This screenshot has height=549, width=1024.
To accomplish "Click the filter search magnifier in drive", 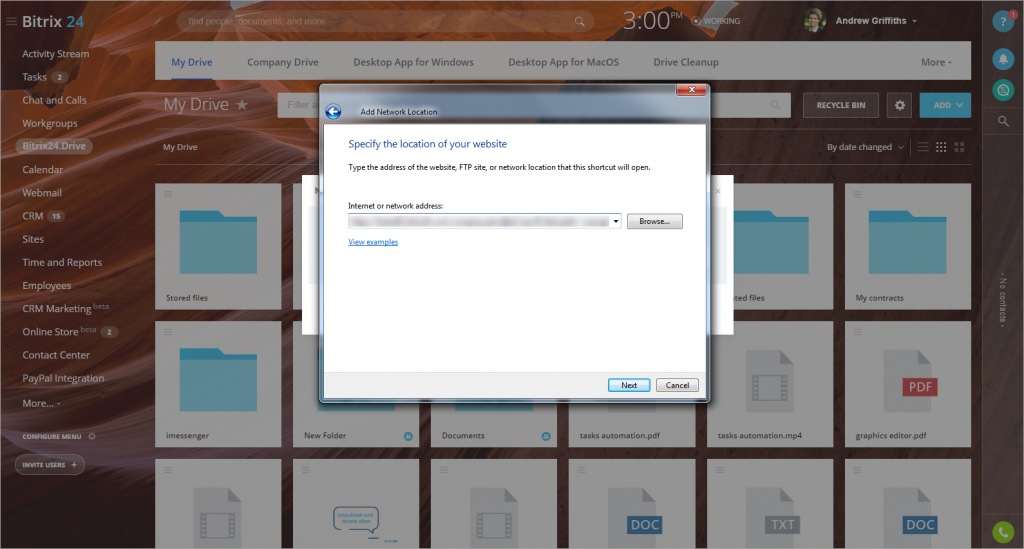I will (775, 105).
